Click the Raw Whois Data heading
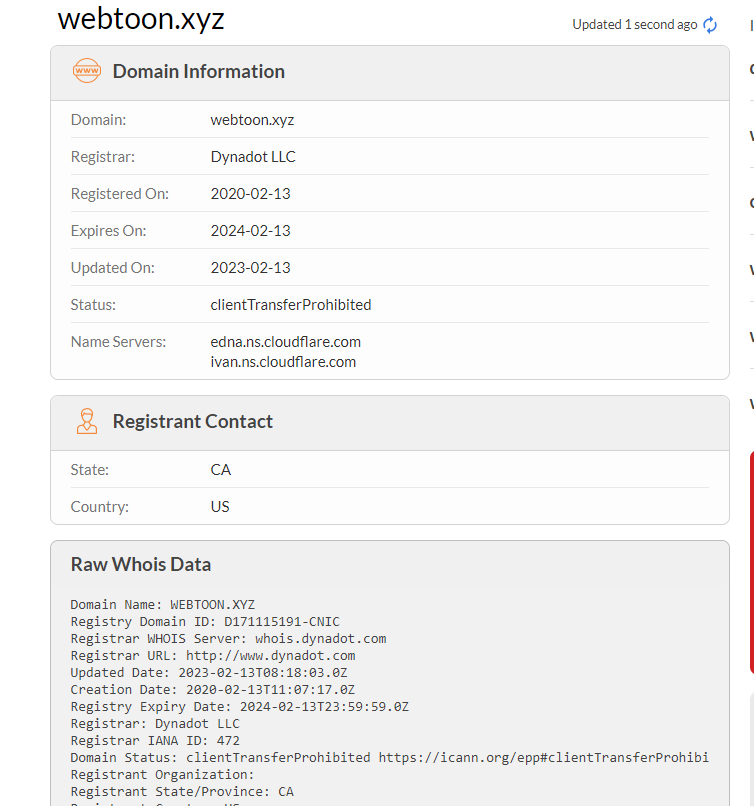The image size is (754, 806). 141,564
